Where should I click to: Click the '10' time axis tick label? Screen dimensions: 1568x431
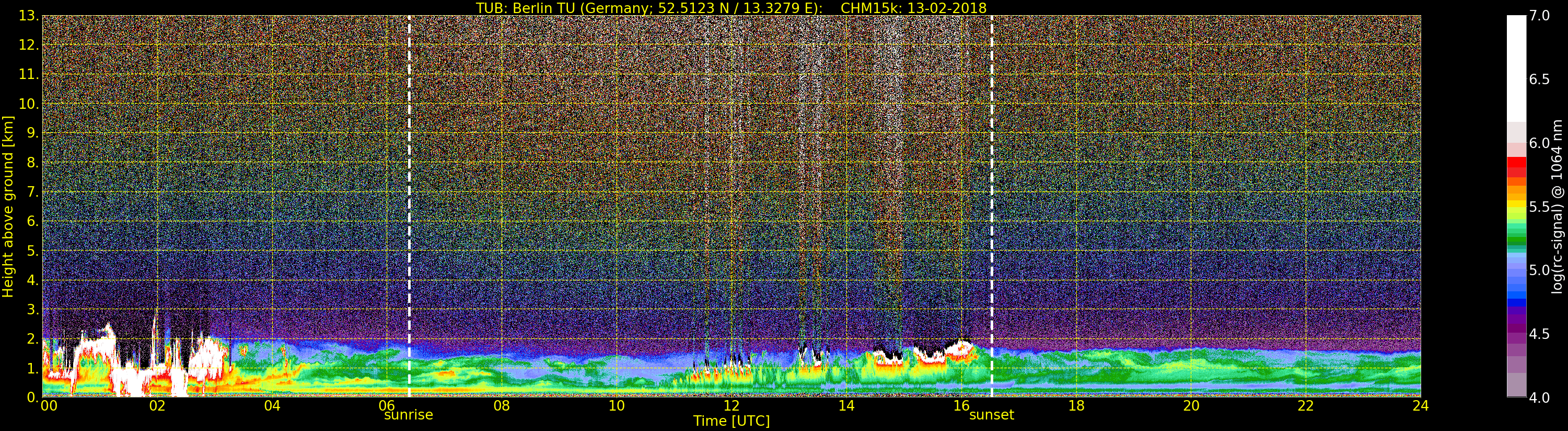pyautogui.click(x=617, y=405)
